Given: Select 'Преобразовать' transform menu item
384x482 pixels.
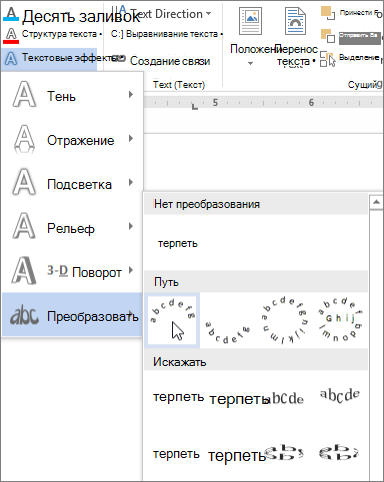Looking at the screenshot, I should [x=73, y=315].
